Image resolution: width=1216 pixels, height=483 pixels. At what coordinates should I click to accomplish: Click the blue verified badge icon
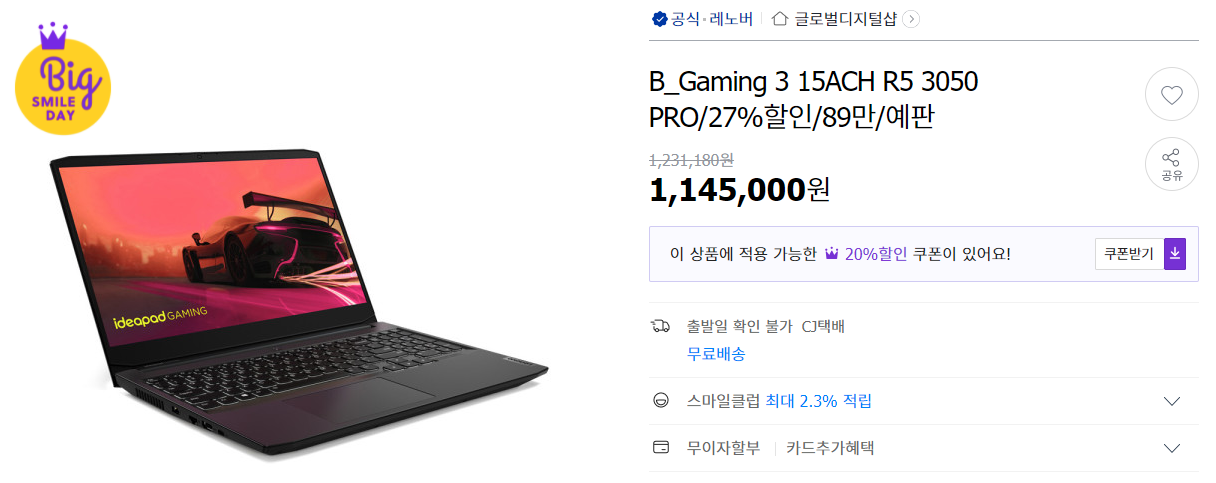tap(659, 19)
